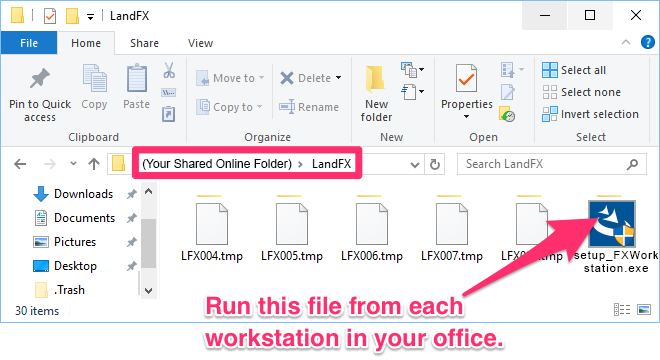This screenshot has width=660, height=360.
Task: Switch to Large icons view
Action: pyautogui.click(x=644, y=310)
